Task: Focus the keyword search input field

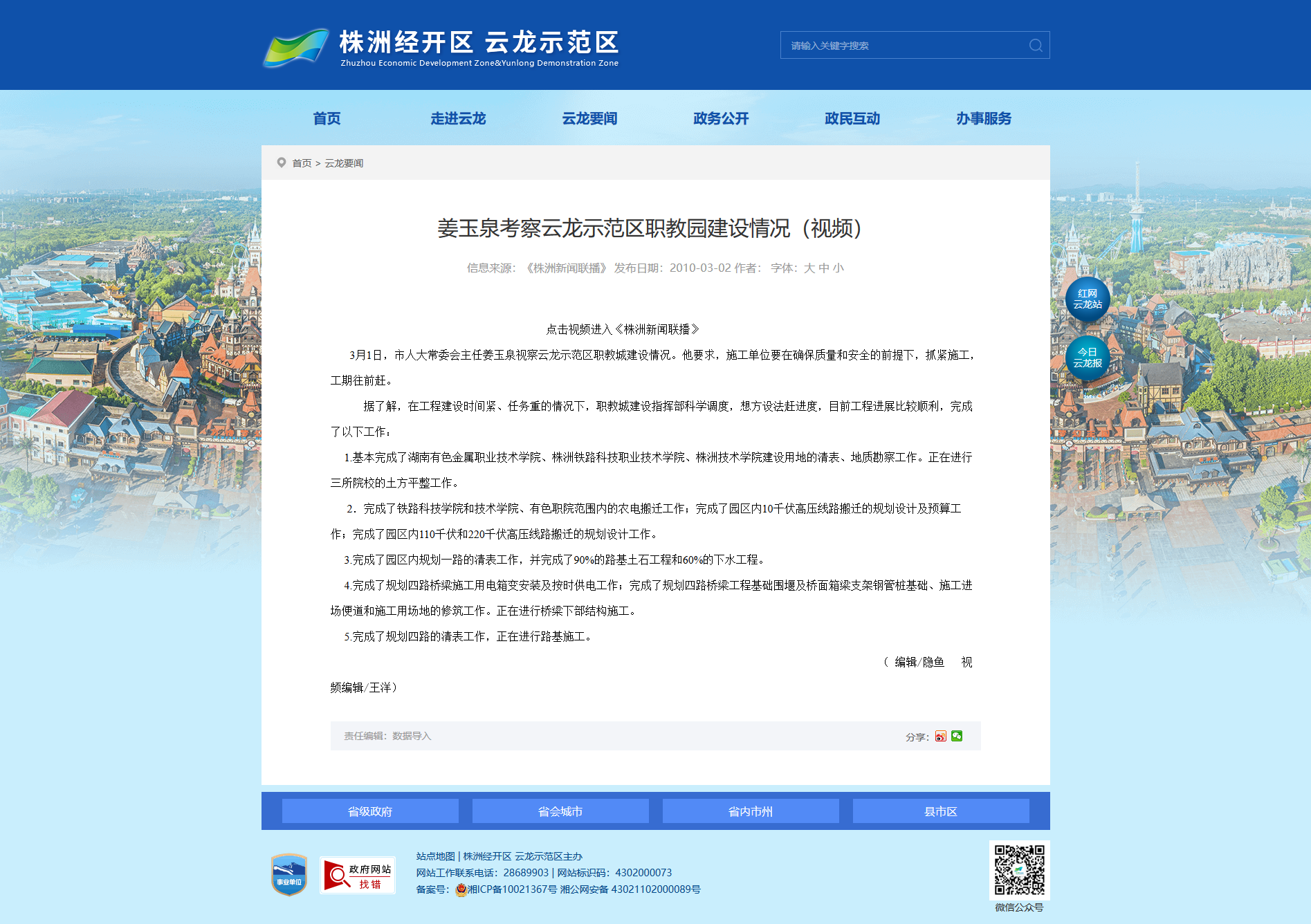Action: coord(903,46)
